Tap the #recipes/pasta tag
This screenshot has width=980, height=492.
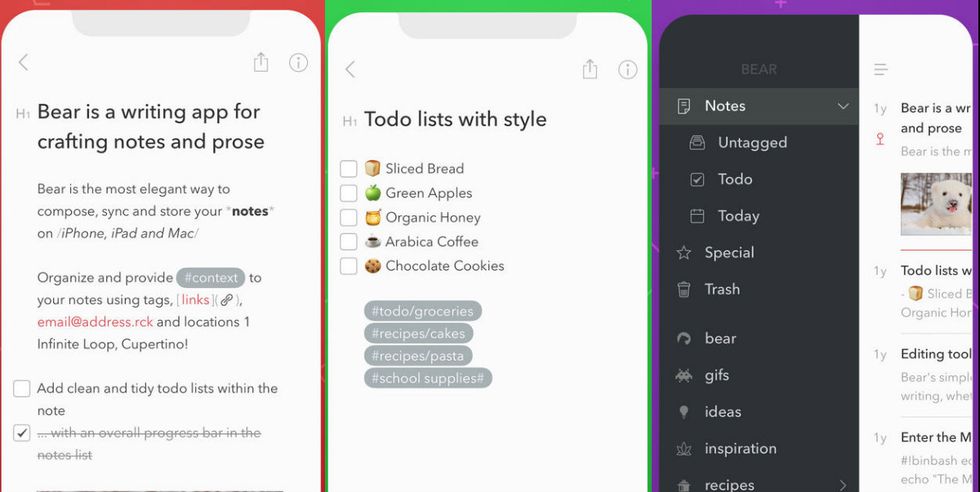[418, 355]
